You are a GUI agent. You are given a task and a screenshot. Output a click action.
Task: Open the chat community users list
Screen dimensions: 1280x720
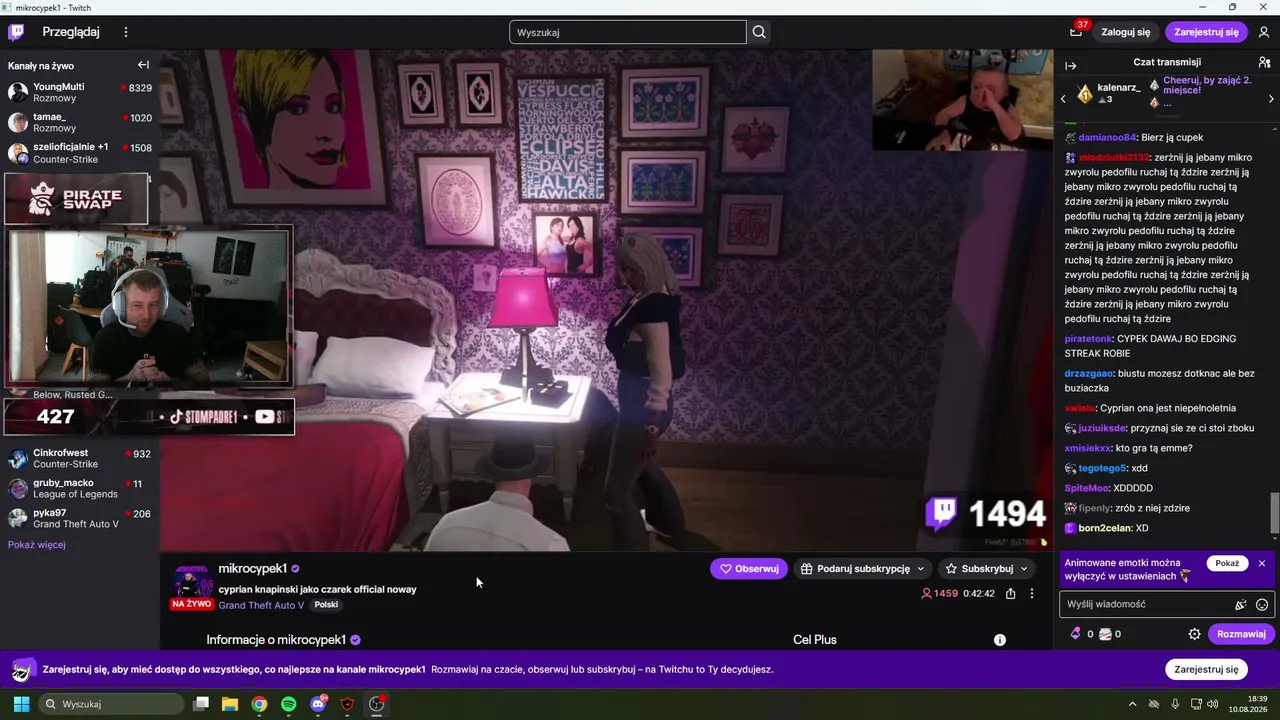[x=1264, y=62]
